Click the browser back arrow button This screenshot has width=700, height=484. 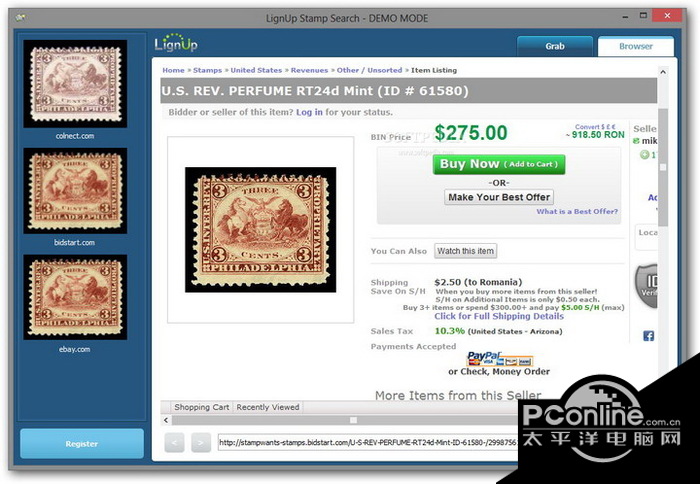click(x=174, y=443)
